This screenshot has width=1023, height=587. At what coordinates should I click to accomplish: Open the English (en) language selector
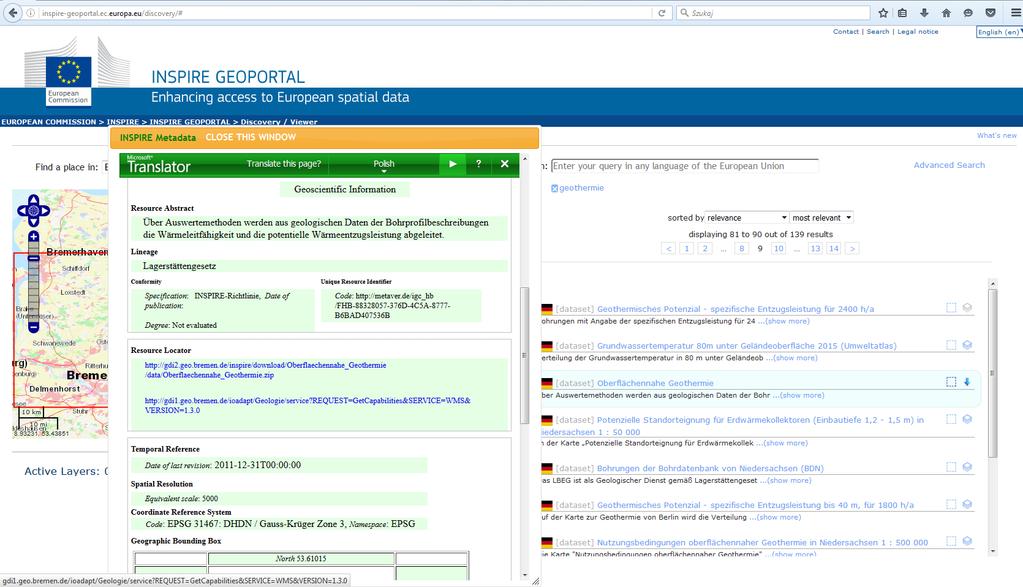pyautogui.click(x=999, y=32)
